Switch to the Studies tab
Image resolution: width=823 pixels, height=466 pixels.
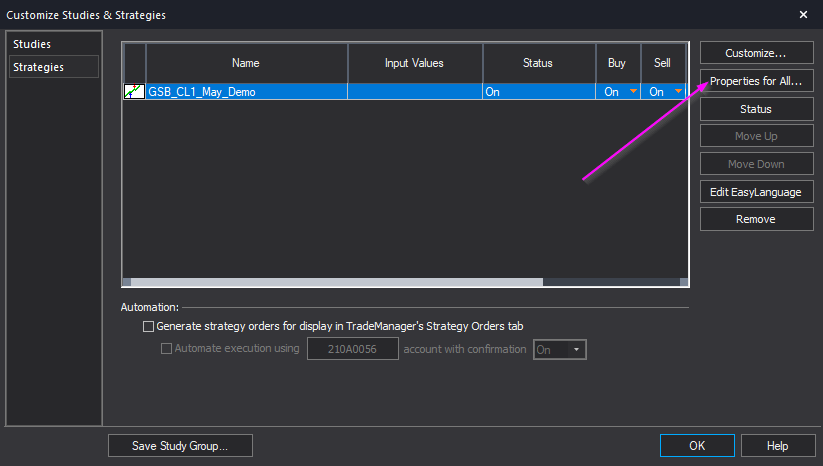pyautogui.click(x=32, y=45)
